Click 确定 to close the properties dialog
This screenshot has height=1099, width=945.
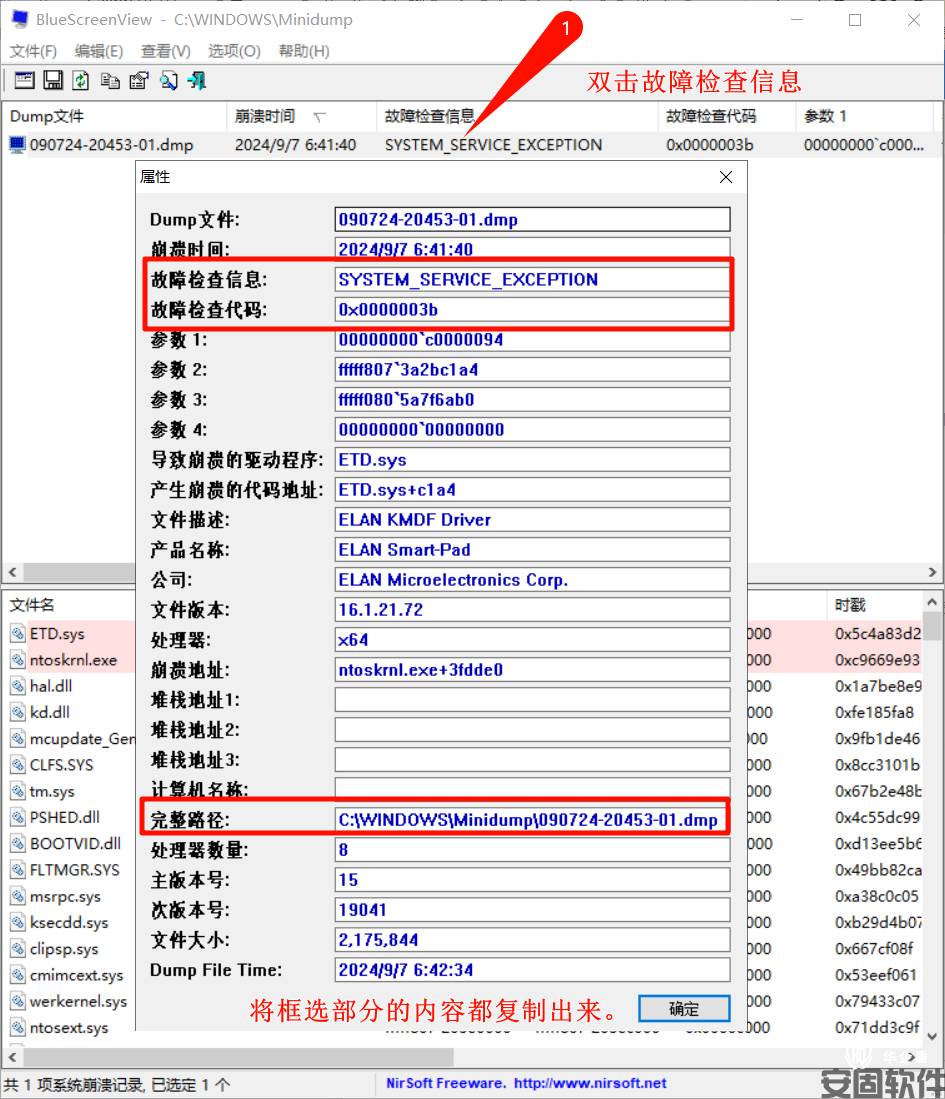tap(684, 1009)
